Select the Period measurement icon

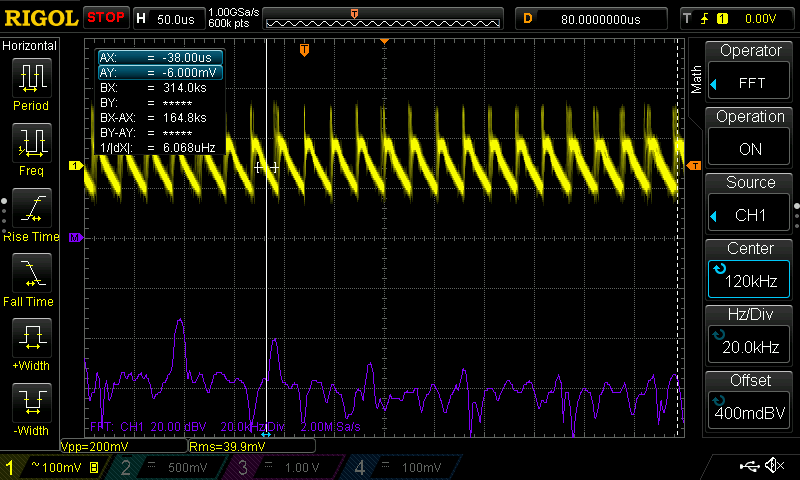[32, 78]
